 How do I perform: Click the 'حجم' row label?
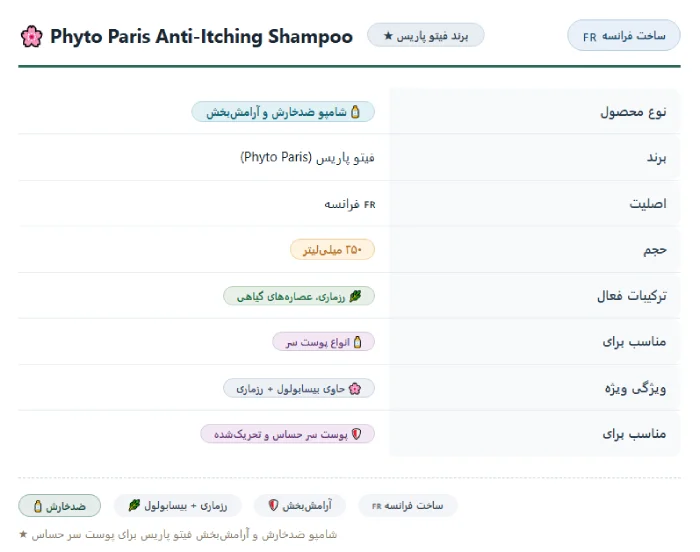pos(655,250)
